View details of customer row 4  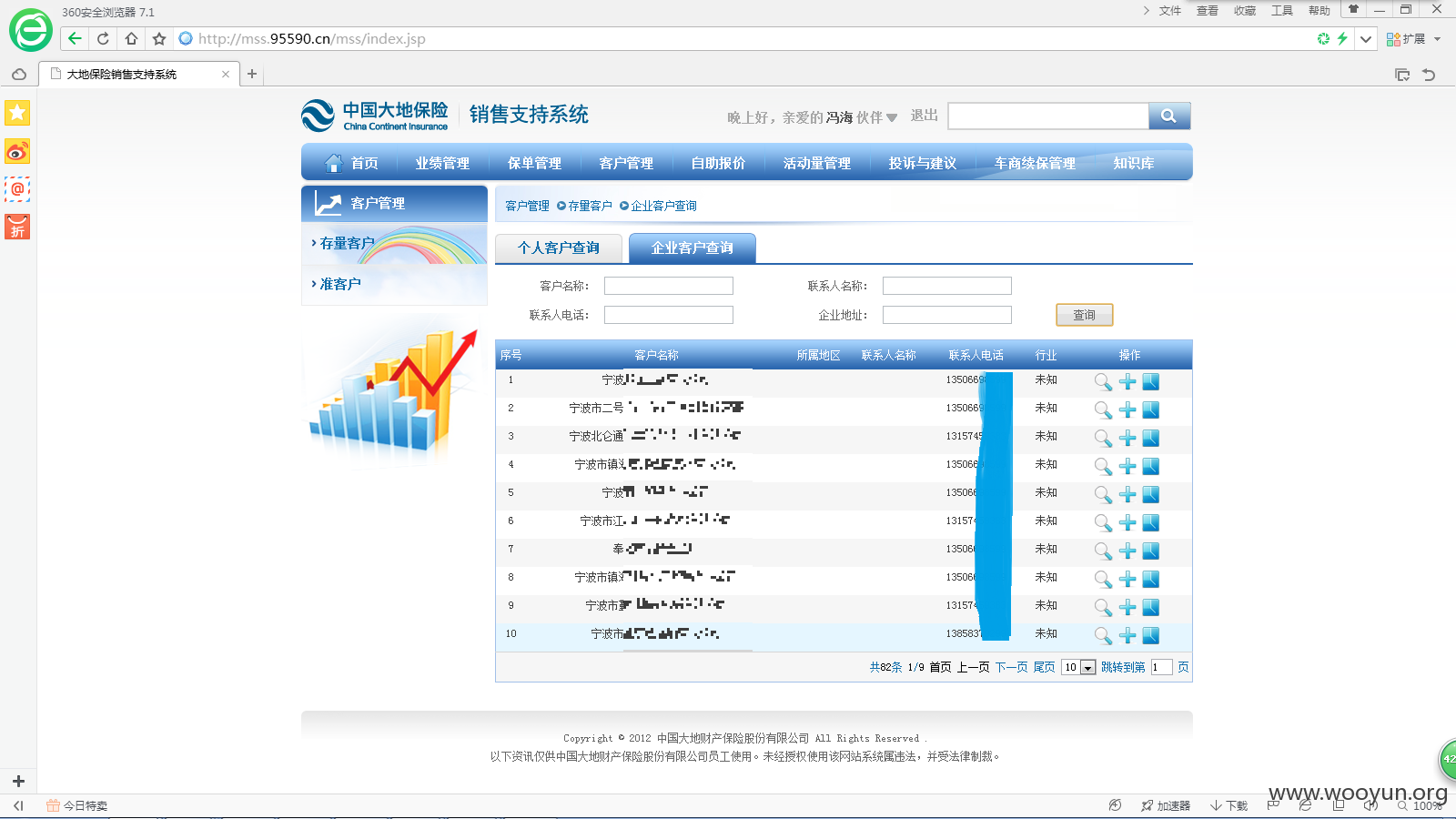[x=1103, y=467]
